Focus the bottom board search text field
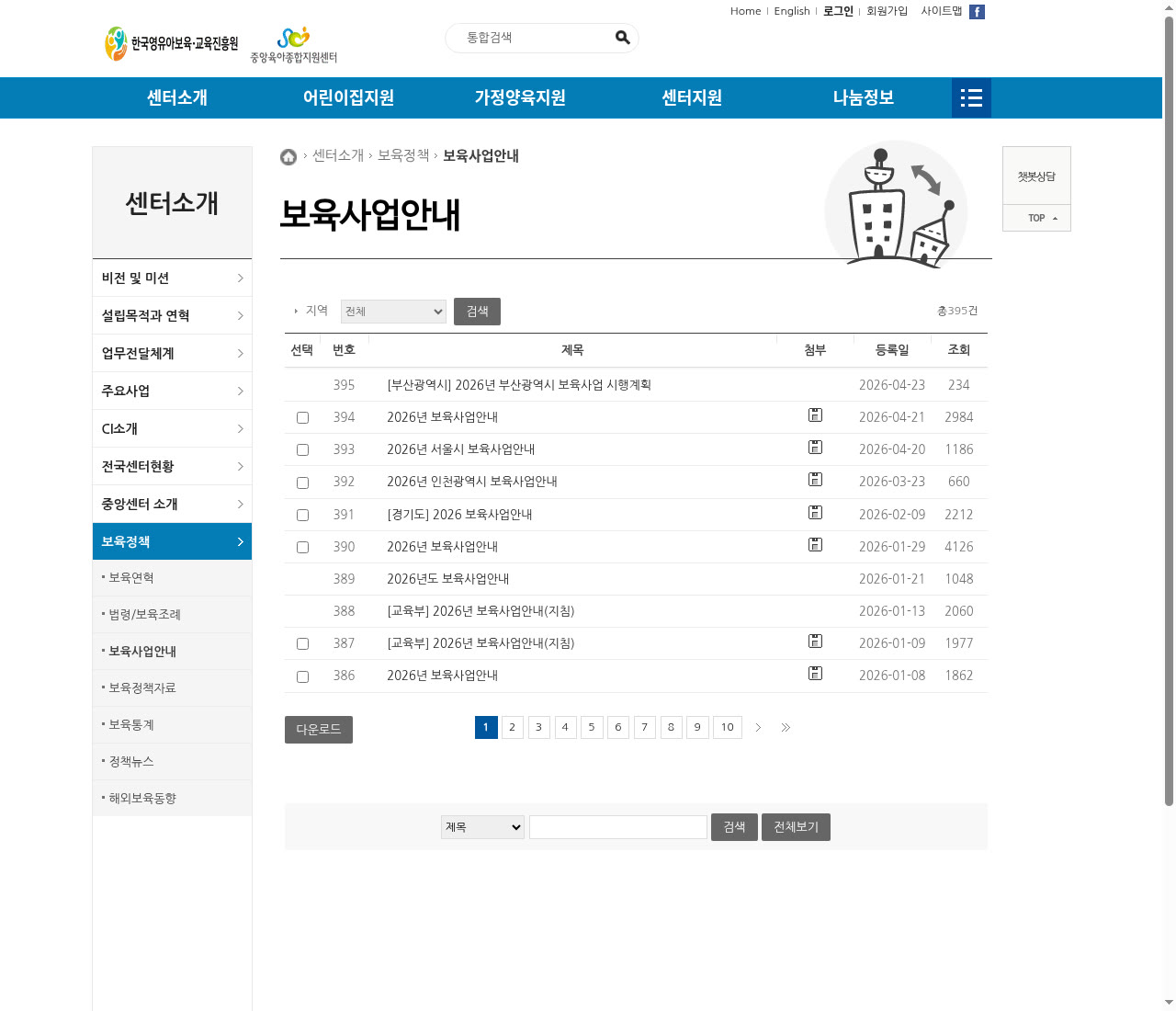The width and height of the screenshot is (1176, 1011). tap(618, 827)
